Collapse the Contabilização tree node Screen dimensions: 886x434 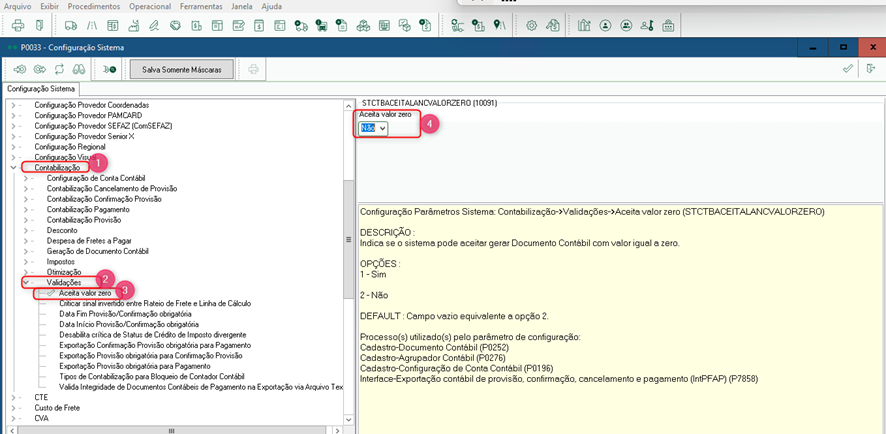tap(13, 168)
